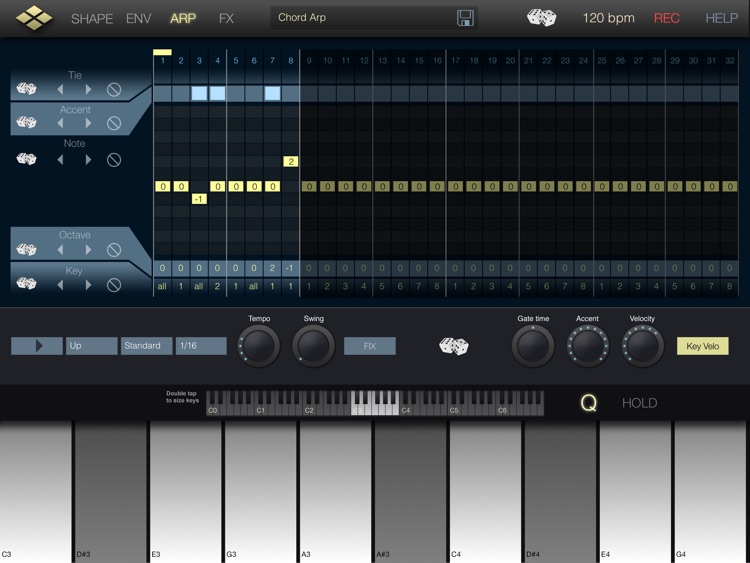Toggle the Q quantize button
Screen dimensions: 750x563
[x=588, y=403]
